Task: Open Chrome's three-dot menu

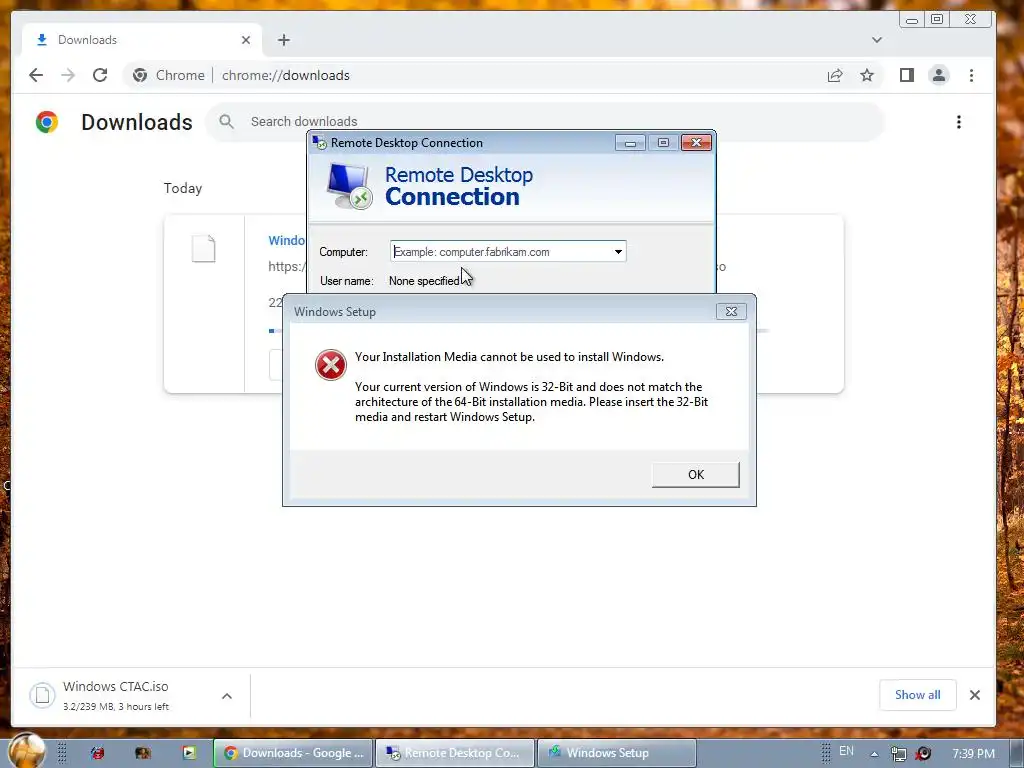Action: 971,75
